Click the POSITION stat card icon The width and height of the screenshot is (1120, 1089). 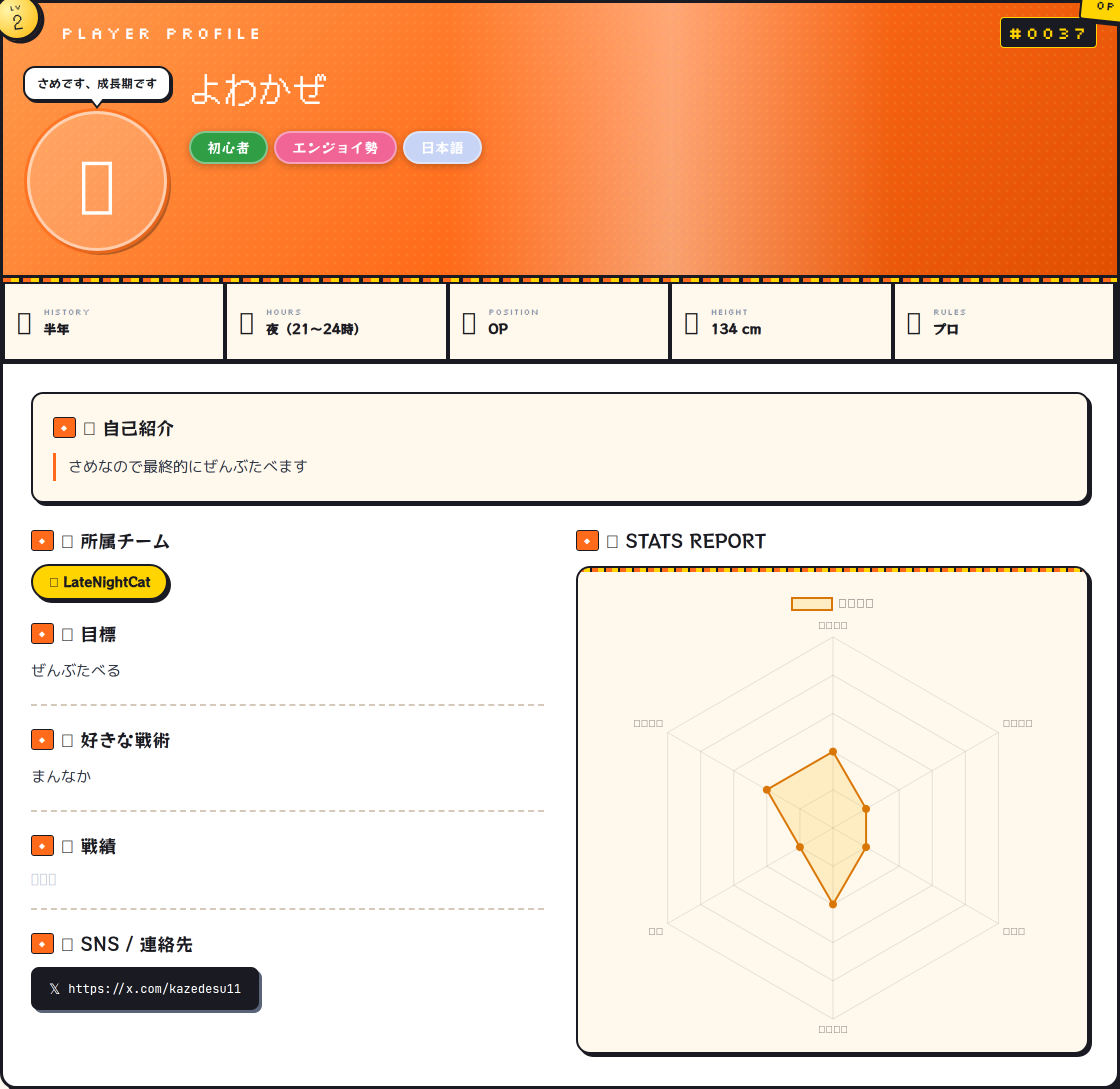click(x=469, y=323)
